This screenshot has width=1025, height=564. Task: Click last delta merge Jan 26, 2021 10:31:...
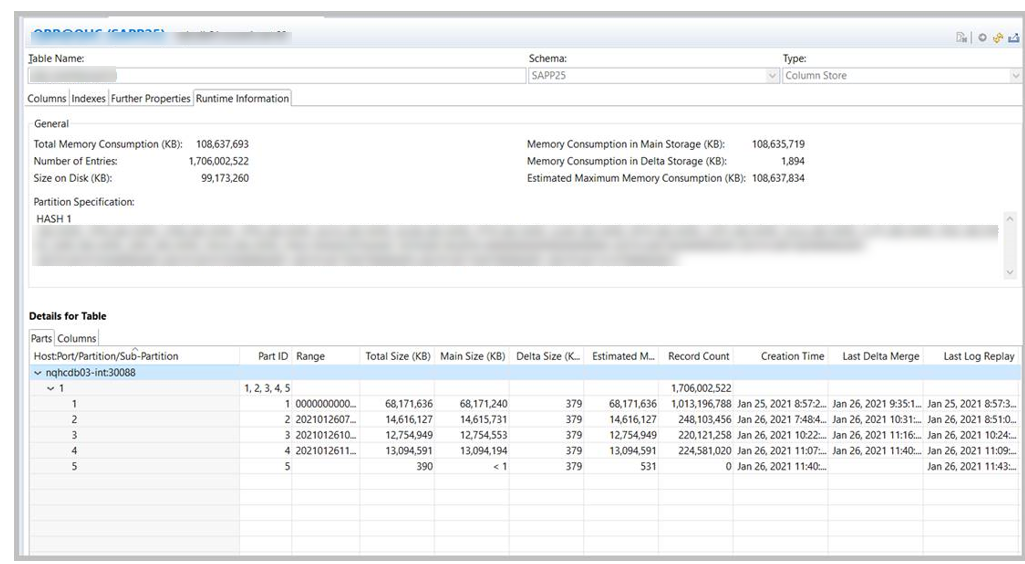tap(877, 420)
